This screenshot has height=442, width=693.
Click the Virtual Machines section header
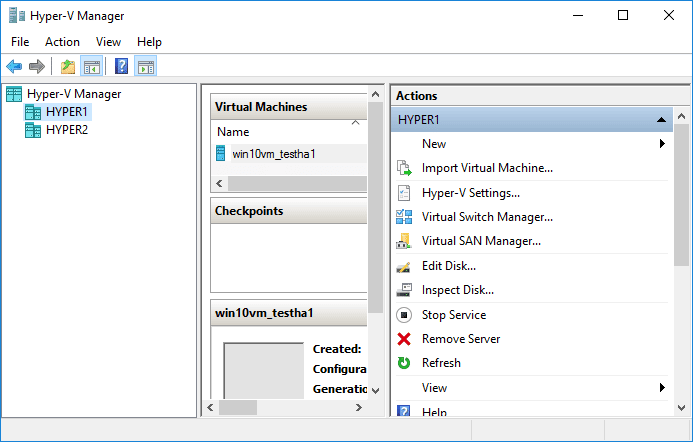point(289,107)
